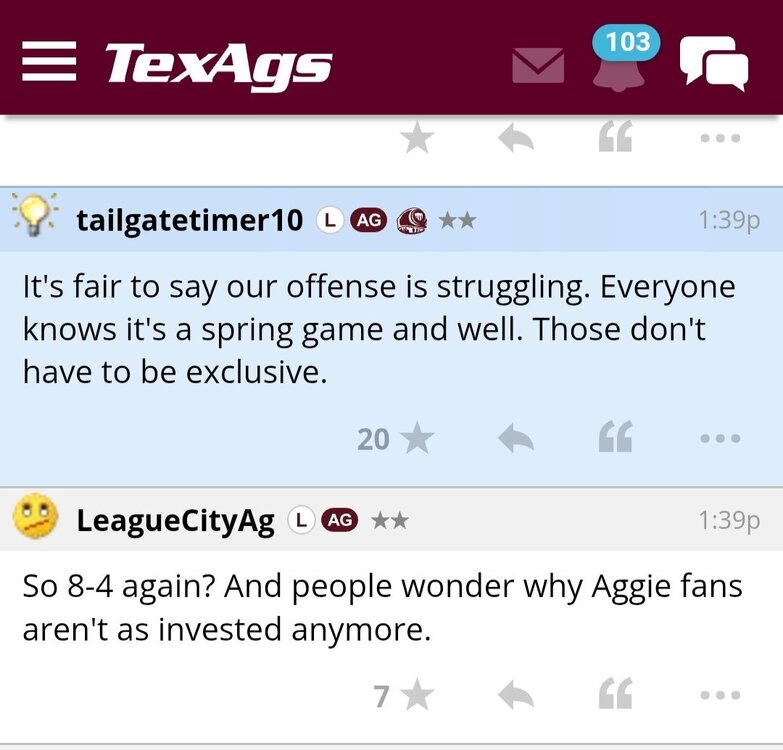
Task: Quote LeagueCityAg's post
Action: coord(615,695)
